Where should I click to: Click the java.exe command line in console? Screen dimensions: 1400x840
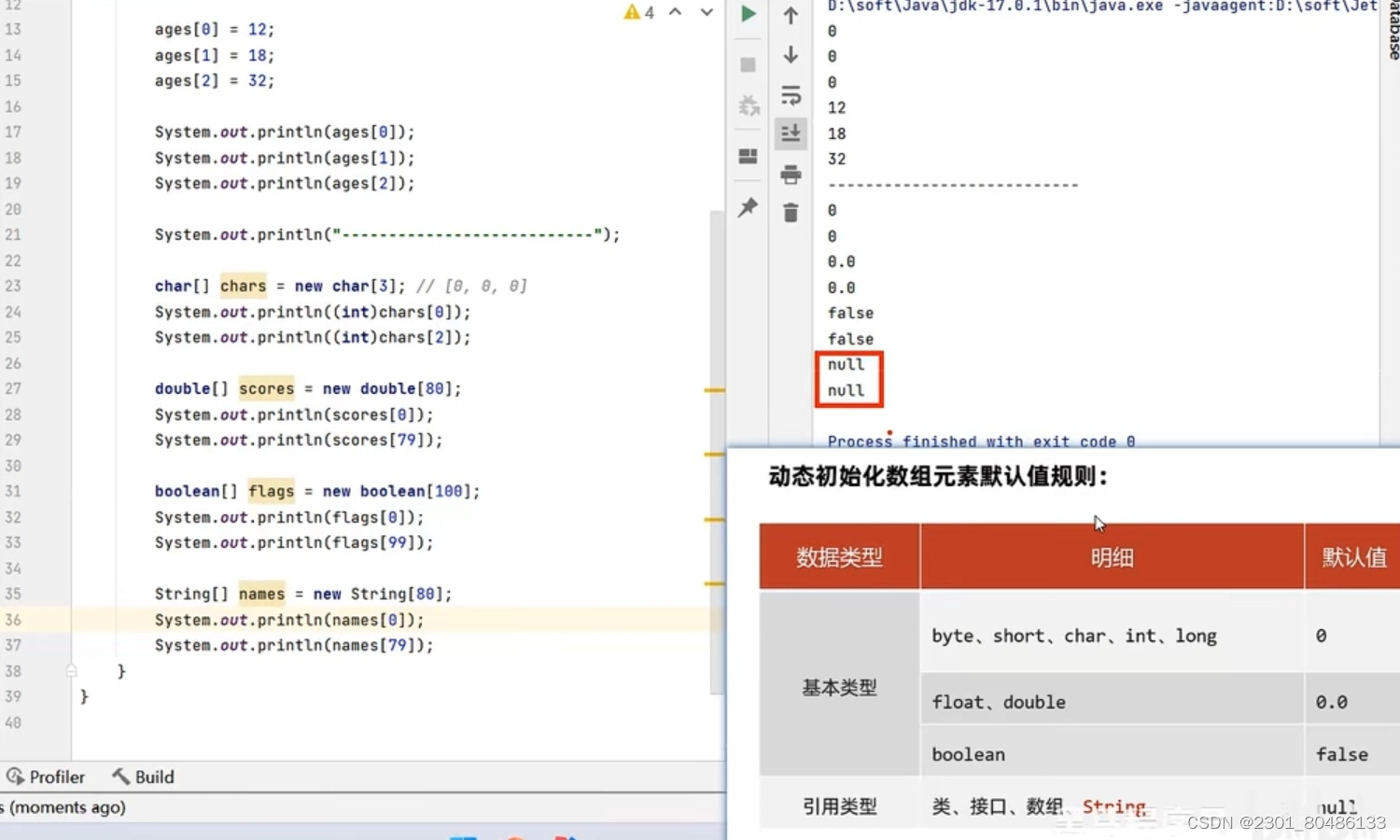1102,7
